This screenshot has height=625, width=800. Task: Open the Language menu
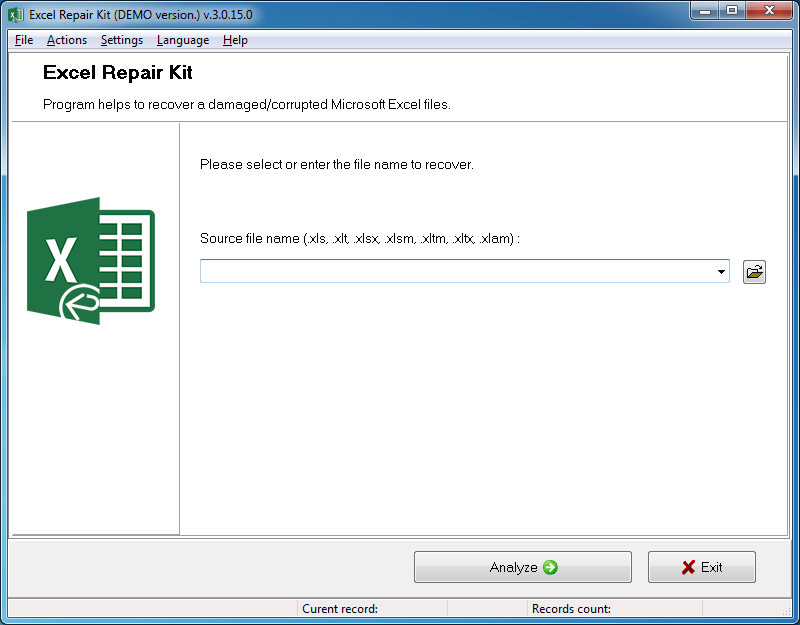click(183, 40)
